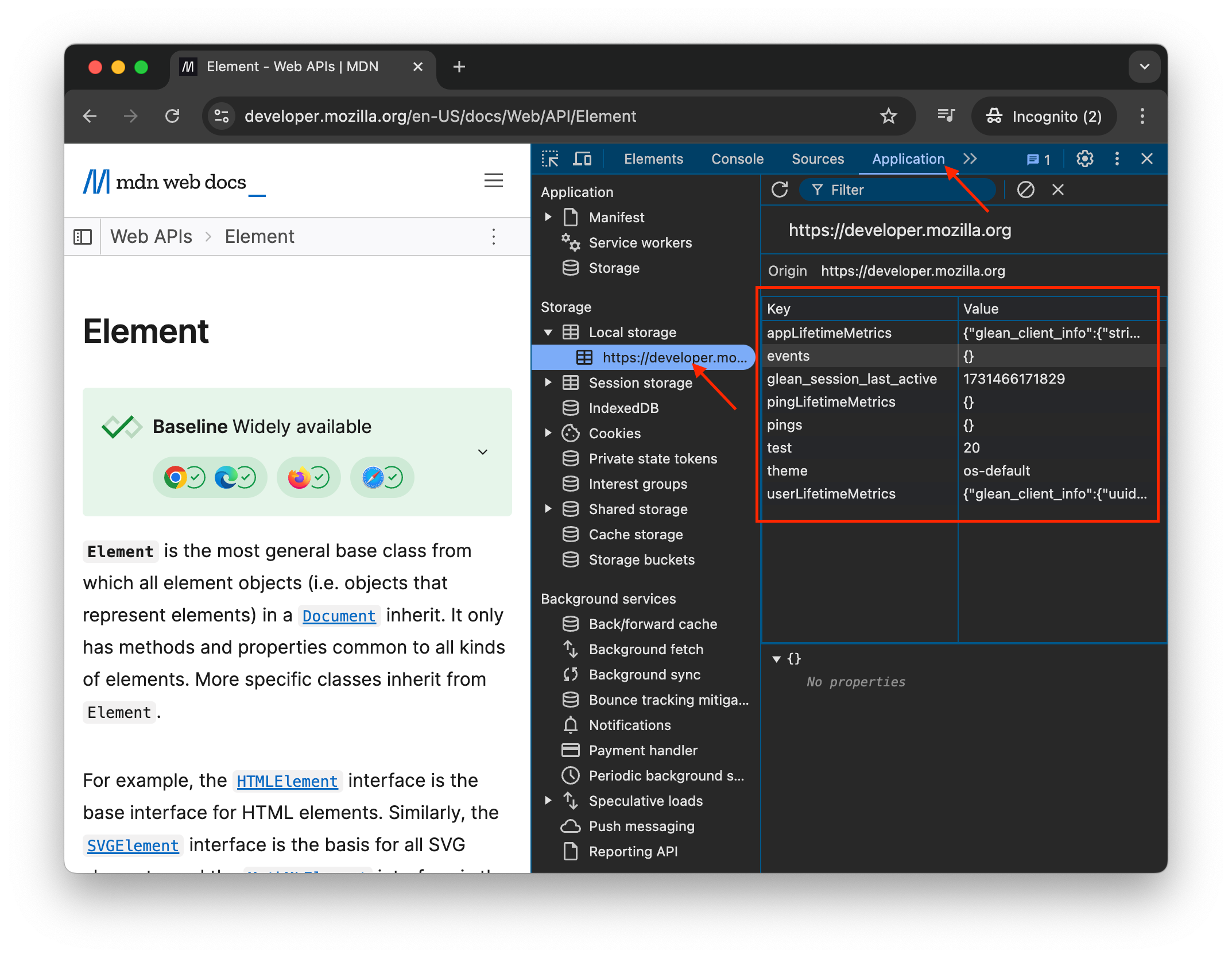Expand the Session storage tree
Viewport: 1232px width, 958px height.
[x=548, y=383]
